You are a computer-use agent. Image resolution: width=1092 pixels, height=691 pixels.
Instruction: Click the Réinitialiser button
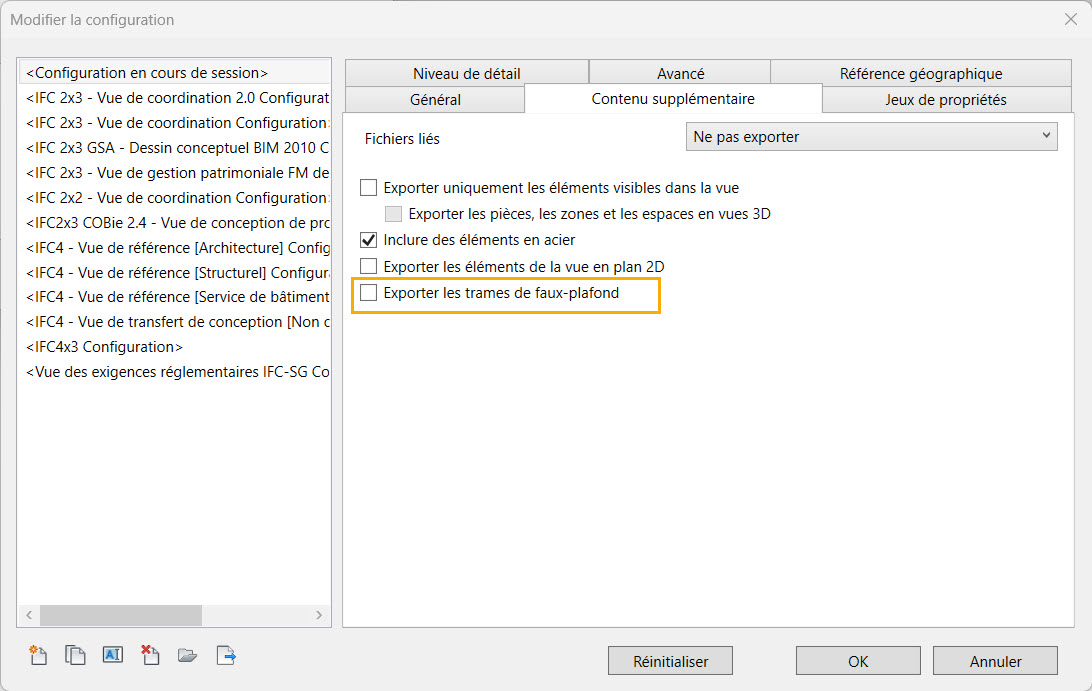tap(670, 661)
